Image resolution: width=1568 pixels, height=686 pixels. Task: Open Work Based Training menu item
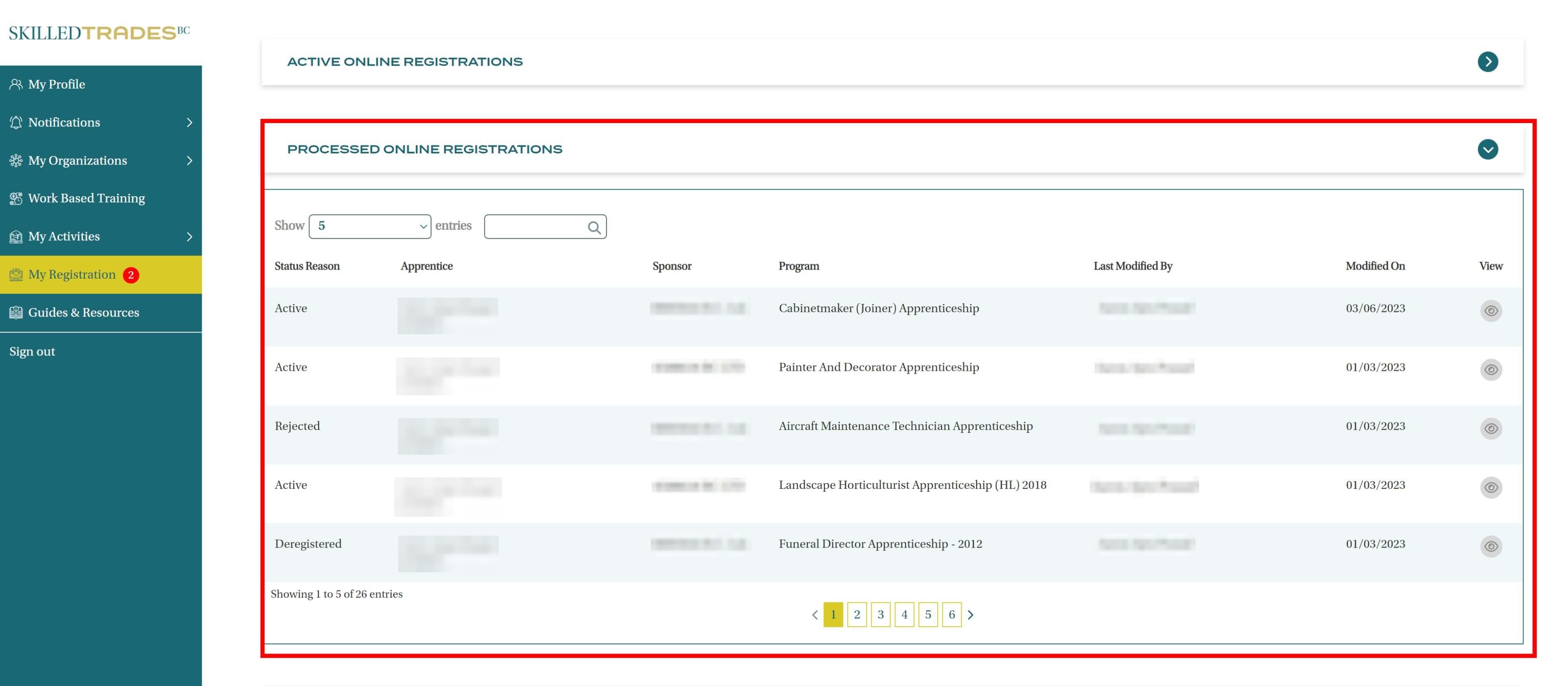[87, 198]
